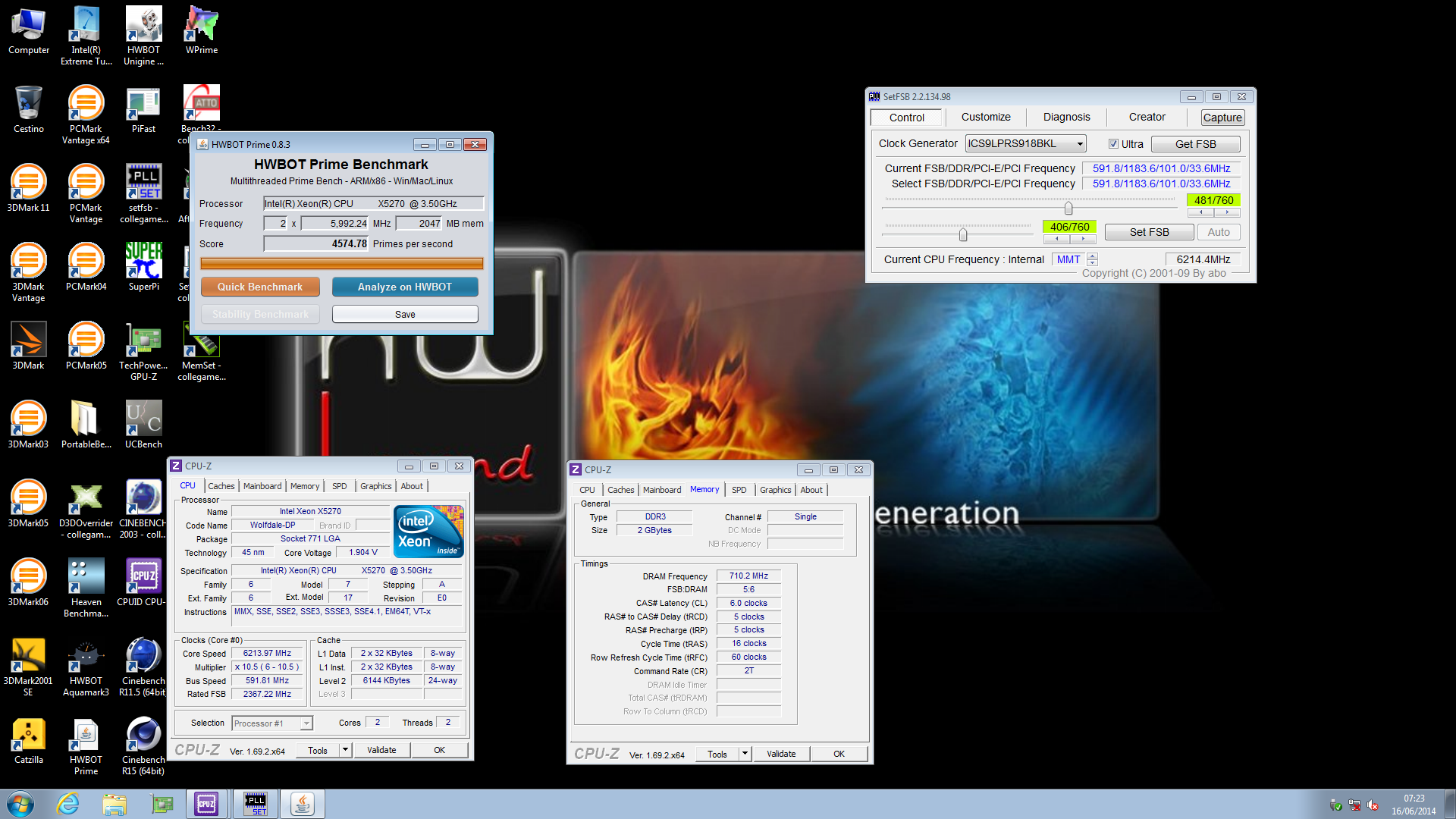Open Intel Extreme Tuning desktop icon
Image resolution: width=1456 pixels, height=819 pixels.
[86, 36]
